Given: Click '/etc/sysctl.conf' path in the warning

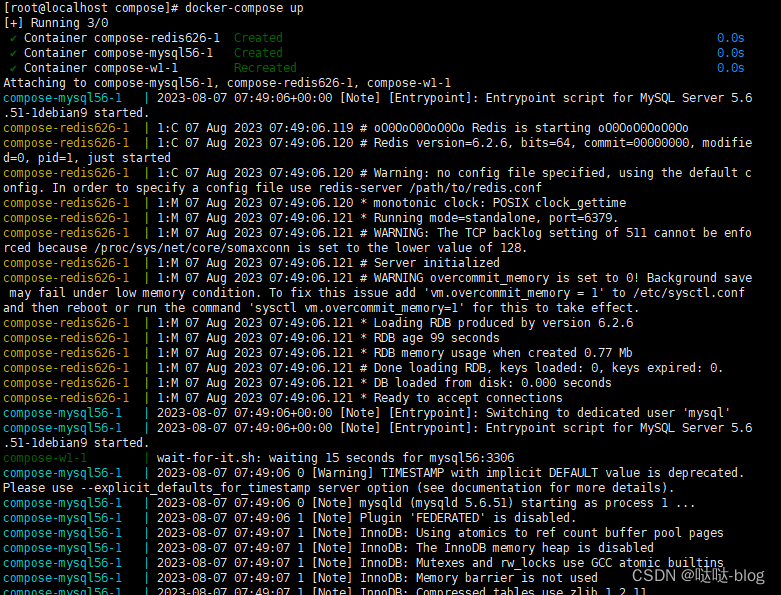Looking at the screenshot, I should click(689, 293).
